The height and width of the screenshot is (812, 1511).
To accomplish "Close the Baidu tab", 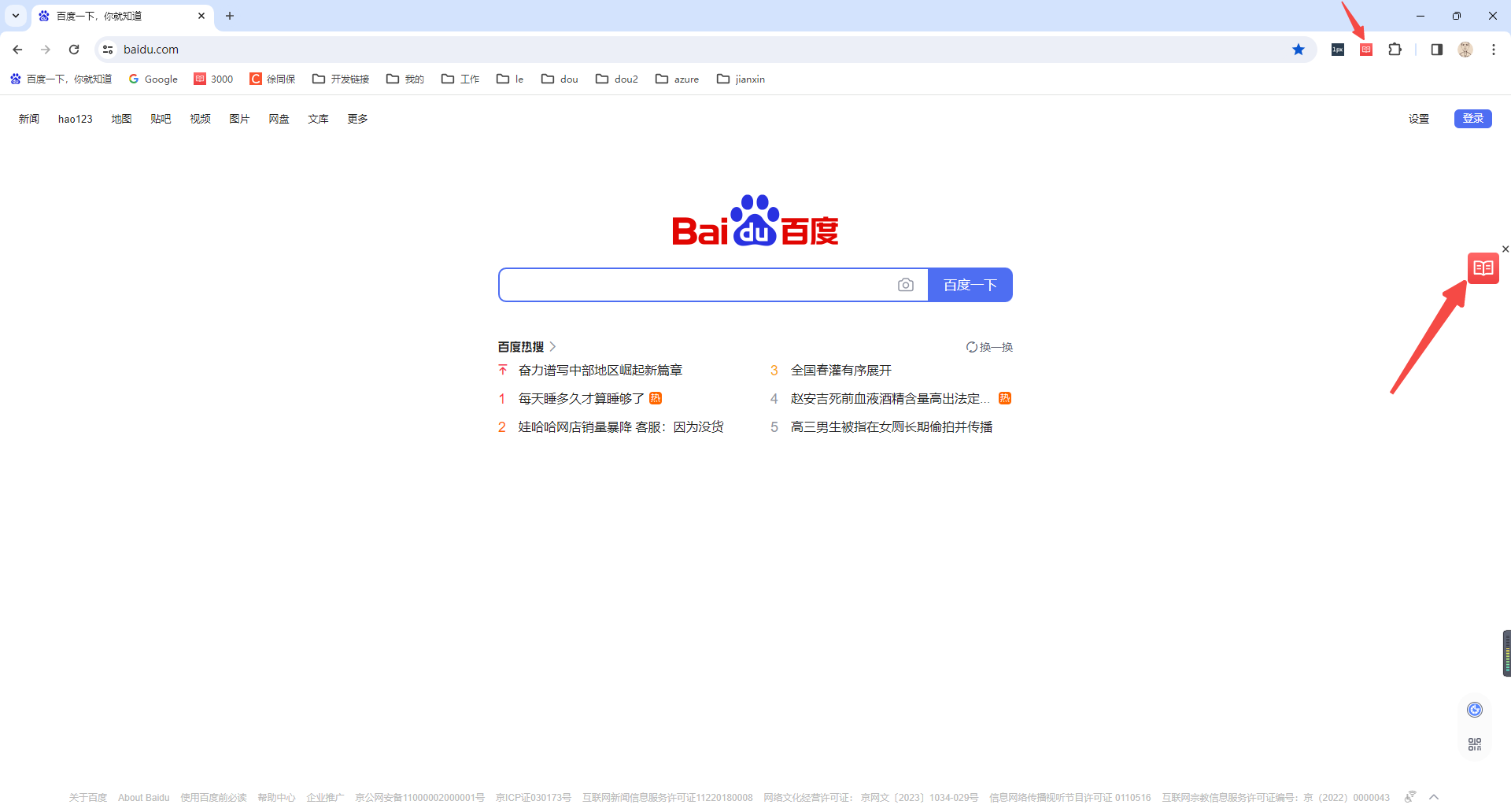I will [201, 16].
